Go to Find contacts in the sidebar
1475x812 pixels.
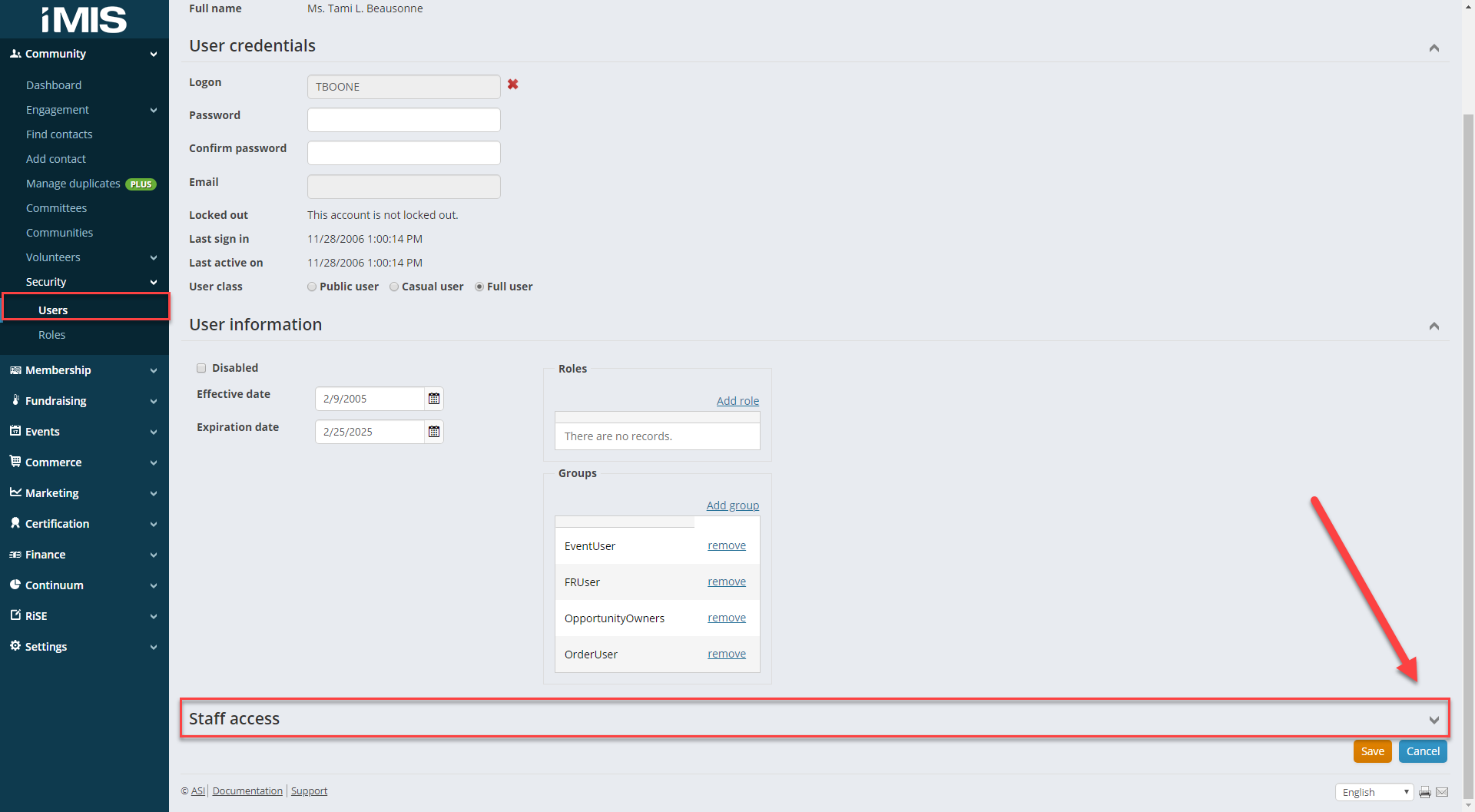point(59,134)
